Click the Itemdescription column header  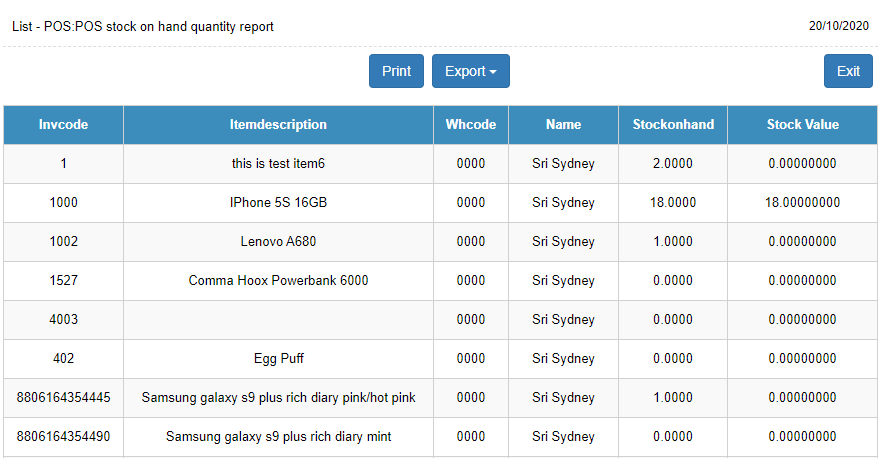[x=278, y=125]
